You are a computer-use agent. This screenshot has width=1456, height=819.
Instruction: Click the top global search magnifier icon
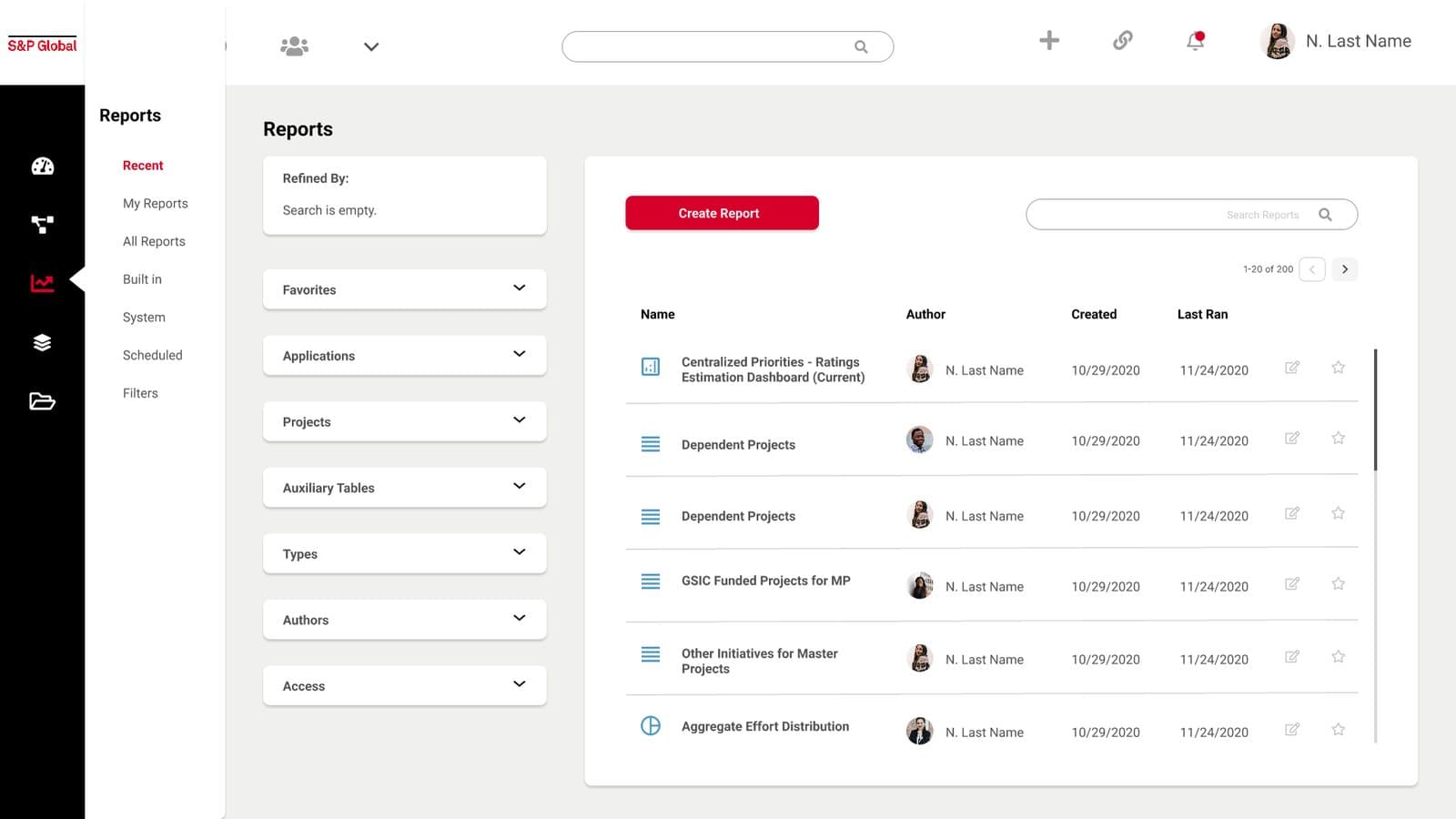(x=861, y=46)
